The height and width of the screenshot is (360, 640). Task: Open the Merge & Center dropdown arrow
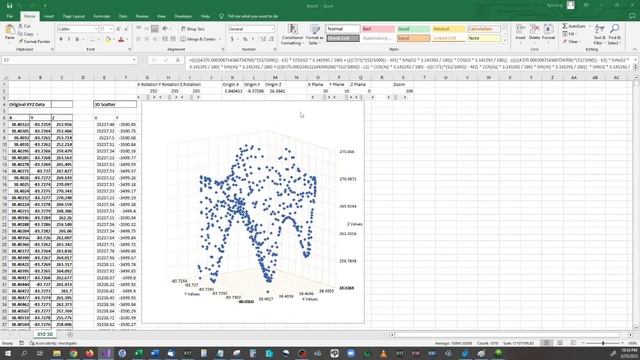(x=220, y=39)
